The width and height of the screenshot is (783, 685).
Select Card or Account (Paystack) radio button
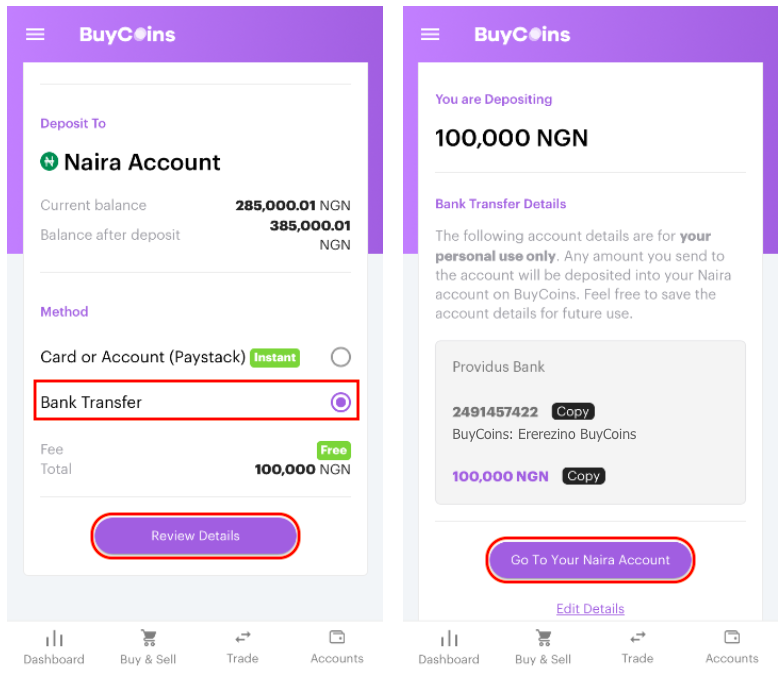pos(341,357)
